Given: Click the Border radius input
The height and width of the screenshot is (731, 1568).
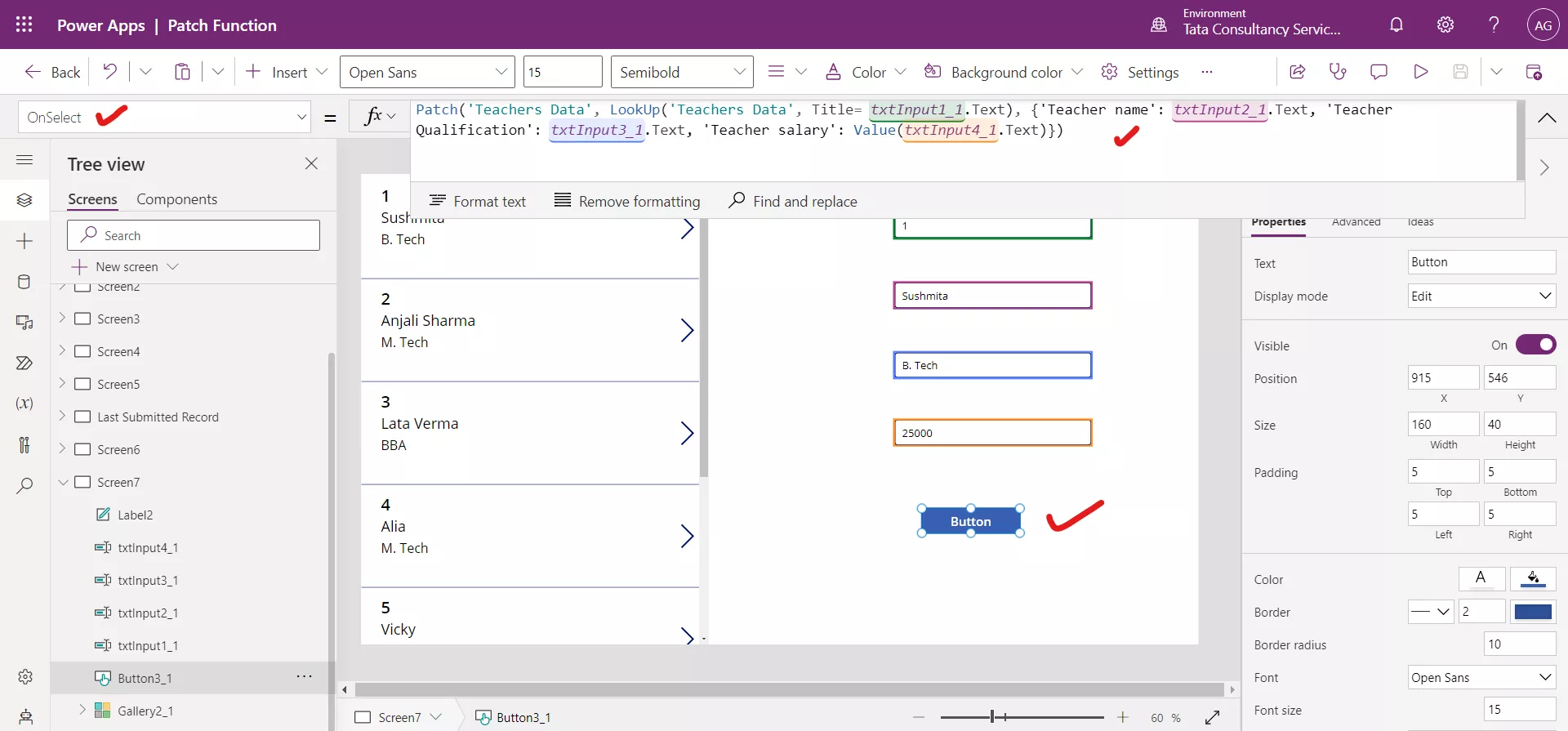Looking at the screenshot, I should (x=1519, y=644).
